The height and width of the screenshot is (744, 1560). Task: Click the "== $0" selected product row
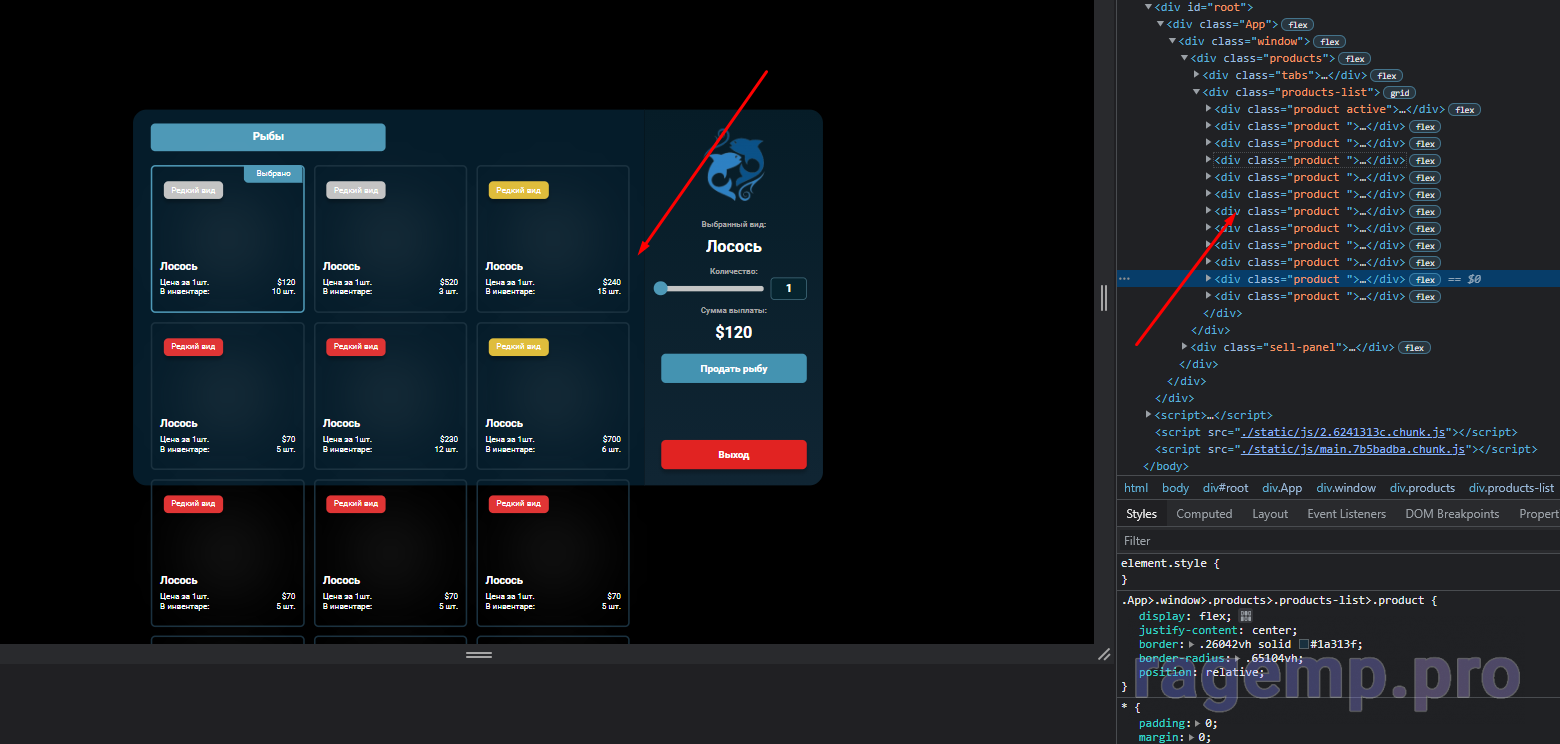coord(1338,279)
